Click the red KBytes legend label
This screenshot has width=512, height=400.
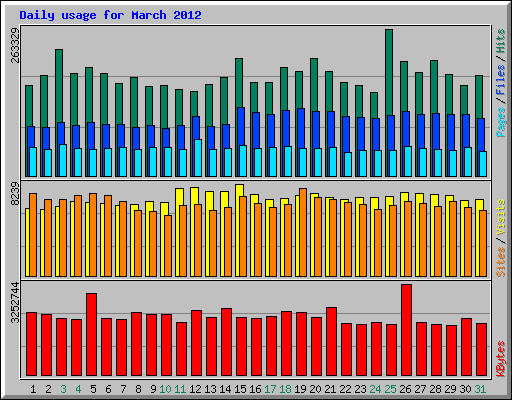[x=501, y=359]
